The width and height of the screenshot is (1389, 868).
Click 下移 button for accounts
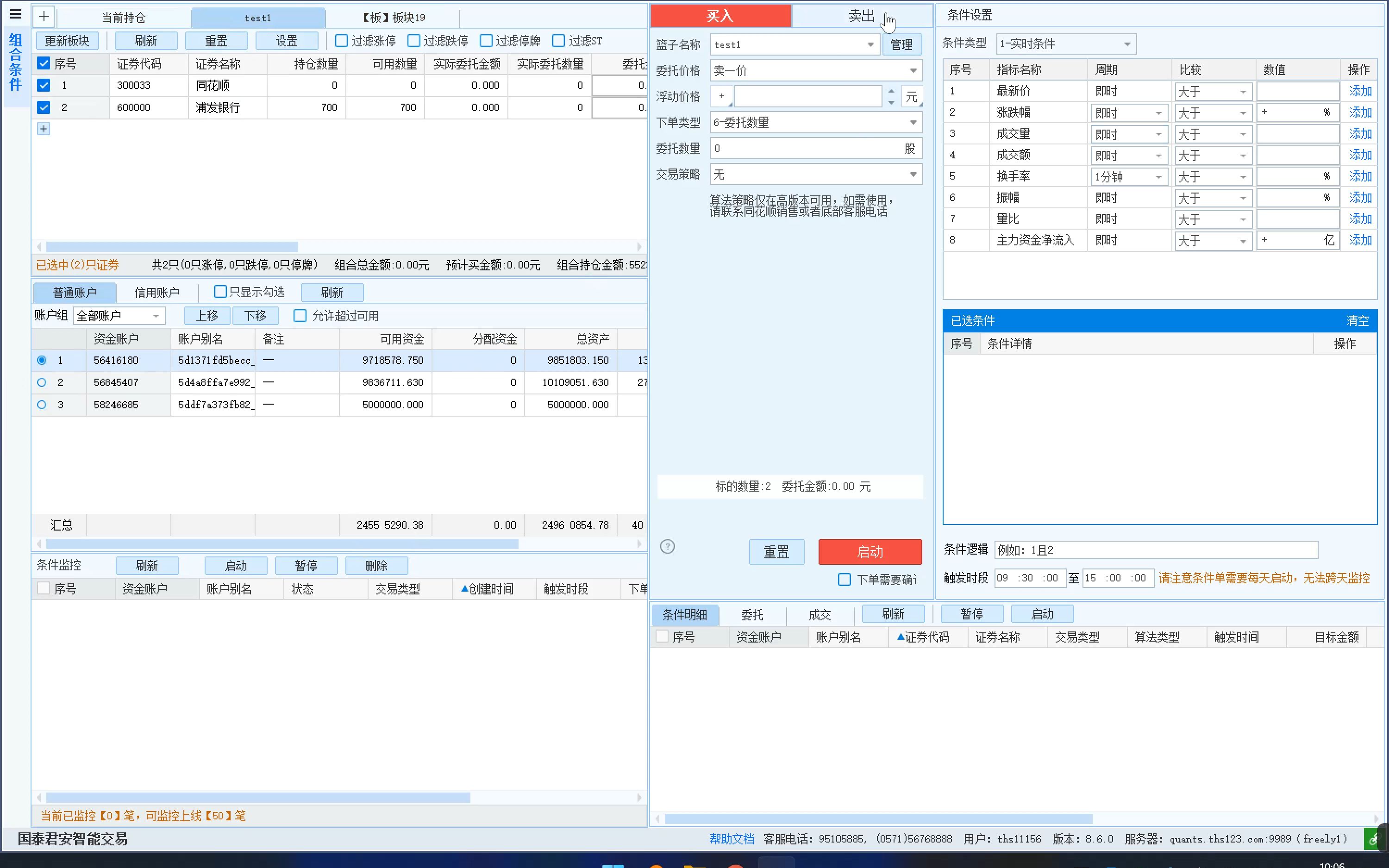[x=256, y=316]
